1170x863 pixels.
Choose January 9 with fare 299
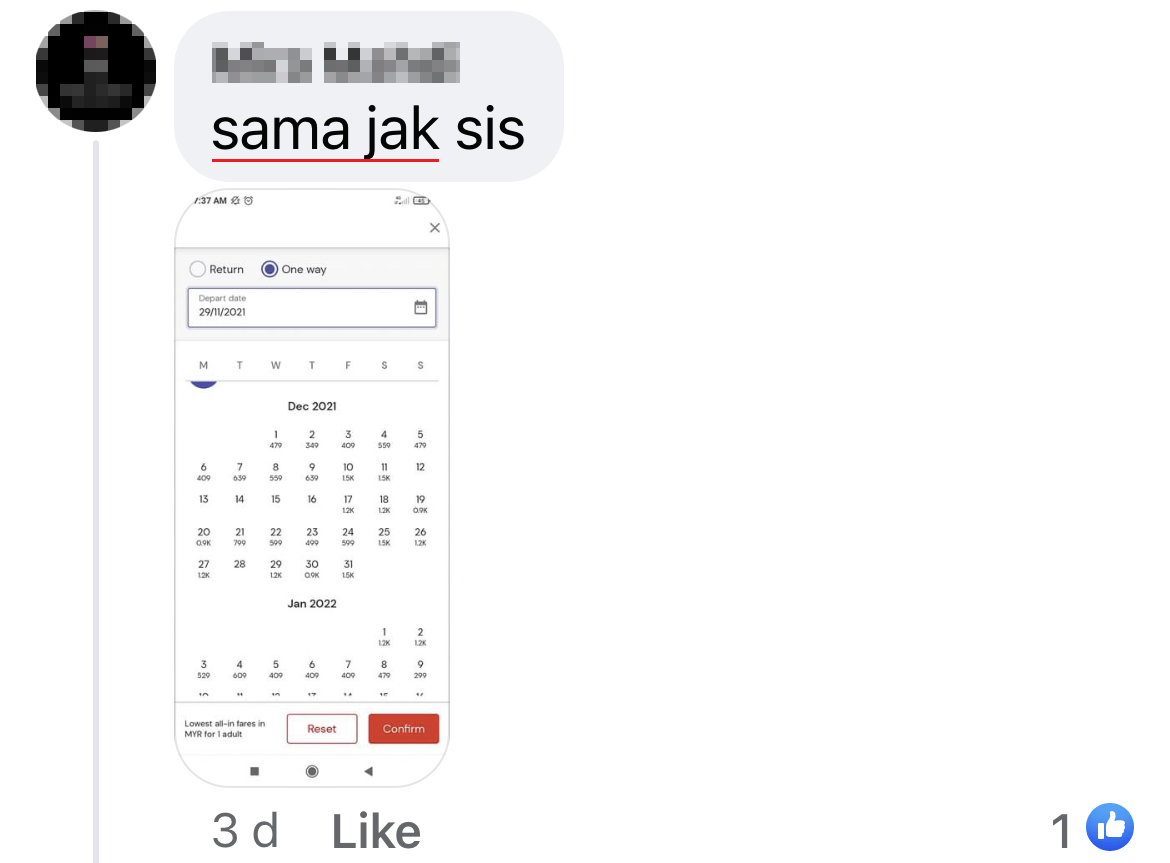(420, 669)
